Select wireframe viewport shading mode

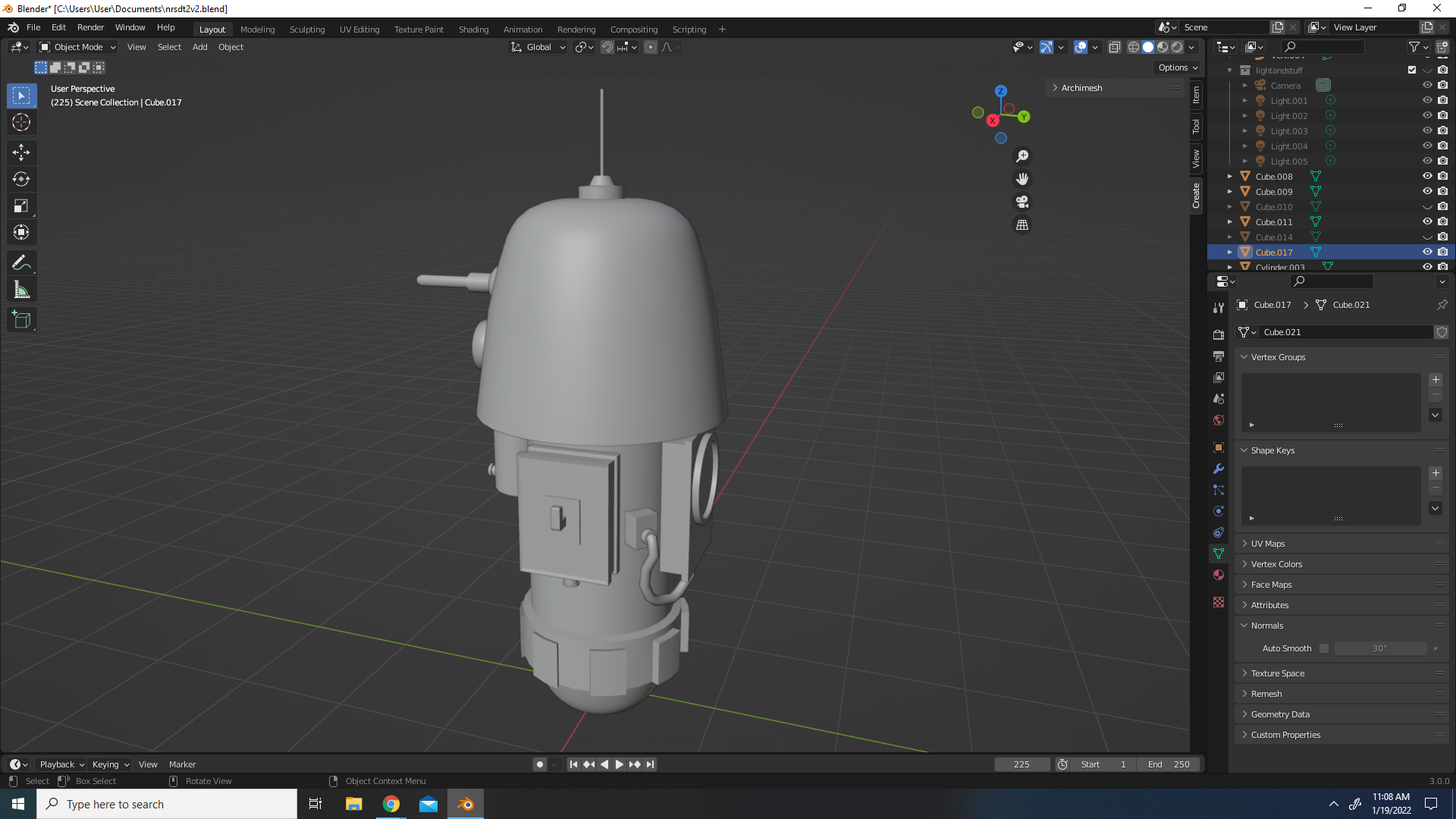(1134, 47)
